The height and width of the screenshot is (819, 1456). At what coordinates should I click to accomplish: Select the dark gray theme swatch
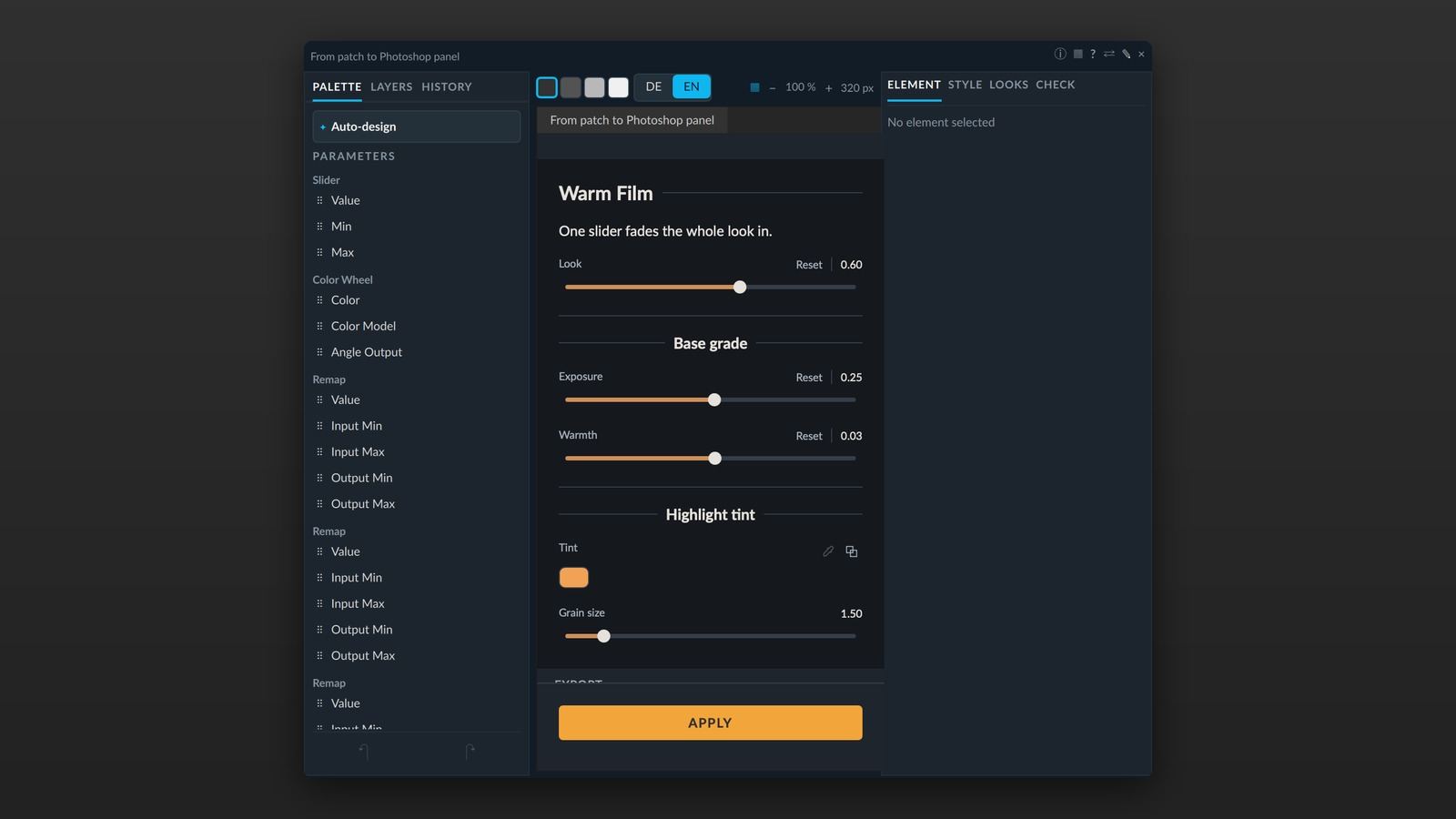pyautogui.click(x=571, y=87)
